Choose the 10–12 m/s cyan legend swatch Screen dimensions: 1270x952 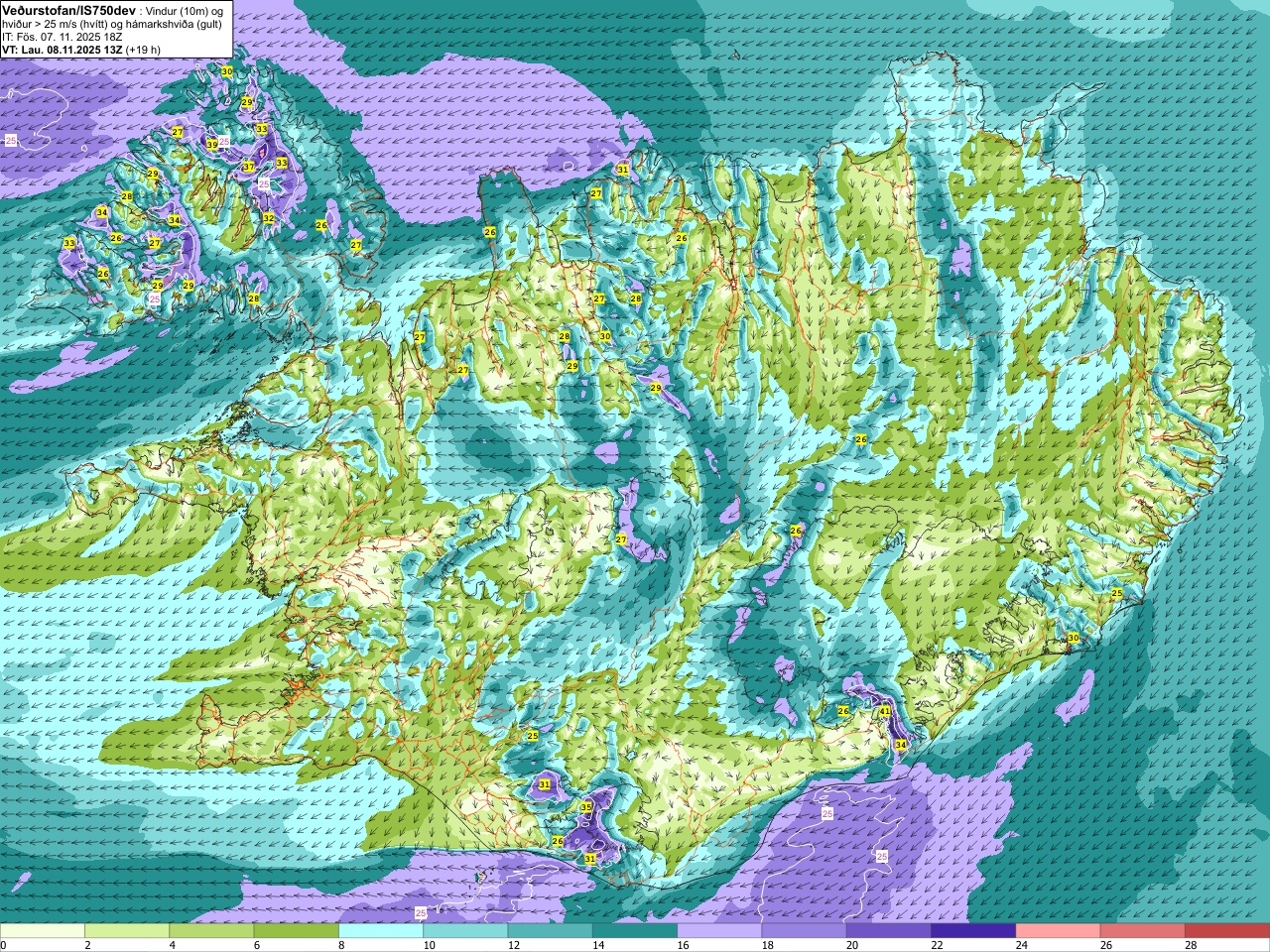[x=465, y=931]
